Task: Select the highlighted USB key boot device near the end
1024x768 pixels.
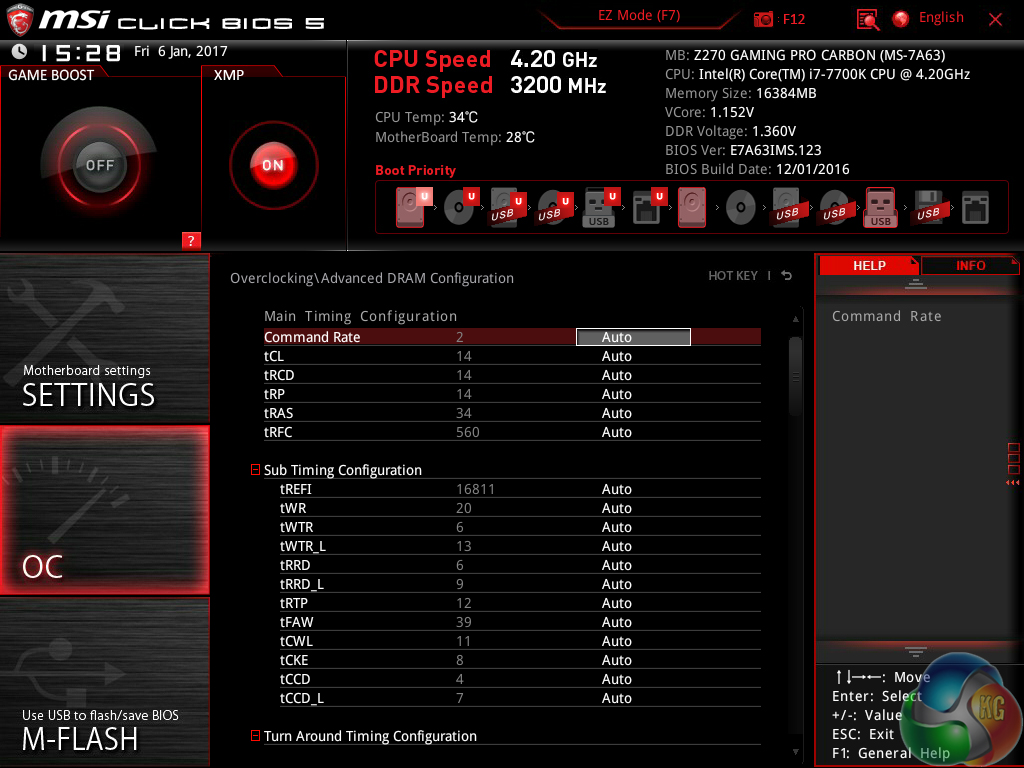Action: click(880, 208)
